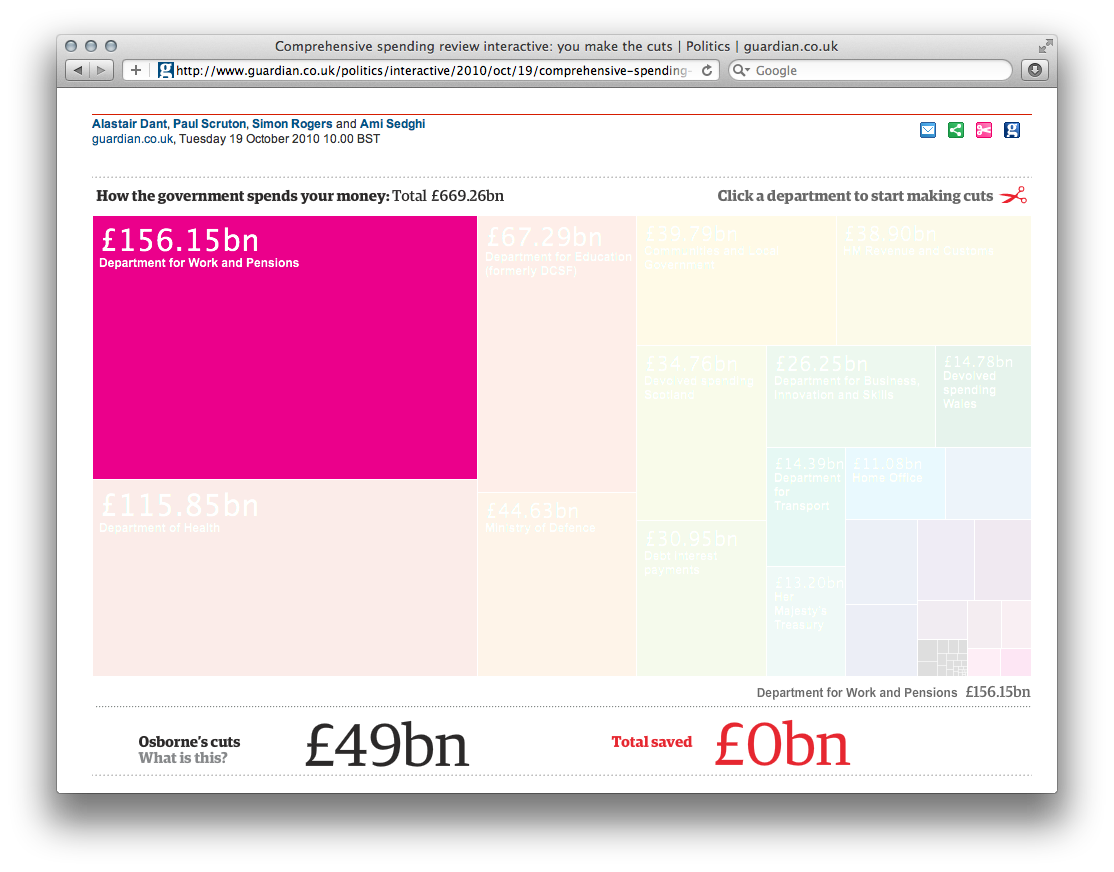Open the email sharing icon

[928, 130]
